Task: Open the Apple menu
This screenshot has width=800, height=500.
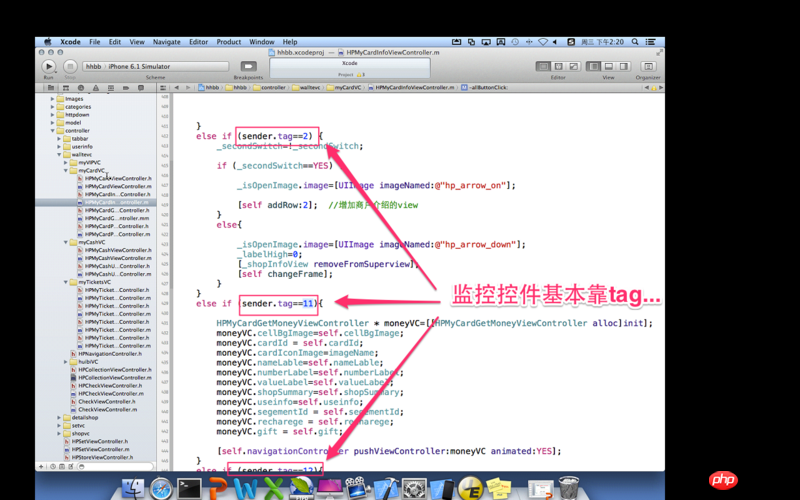Action: click(x=47, y=42)
